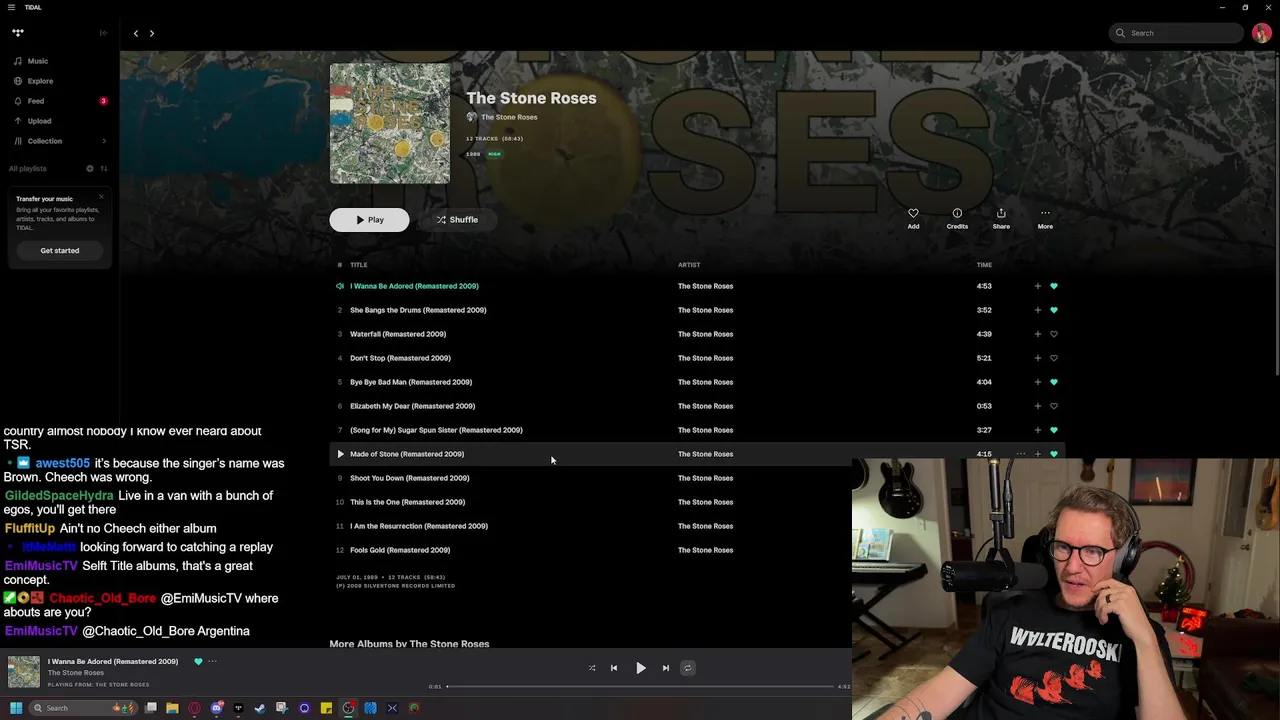1280x720 pixels.
Task: Click the Windows taskbar Search box
Action: [83, 708]
